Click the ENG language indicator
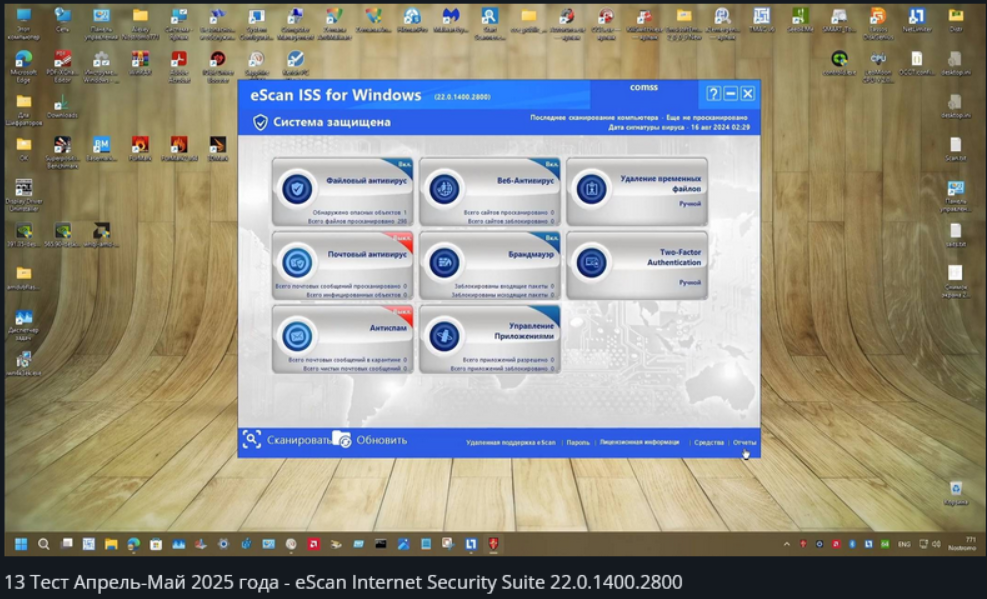 pyautogui.click(x=904, y=544)
